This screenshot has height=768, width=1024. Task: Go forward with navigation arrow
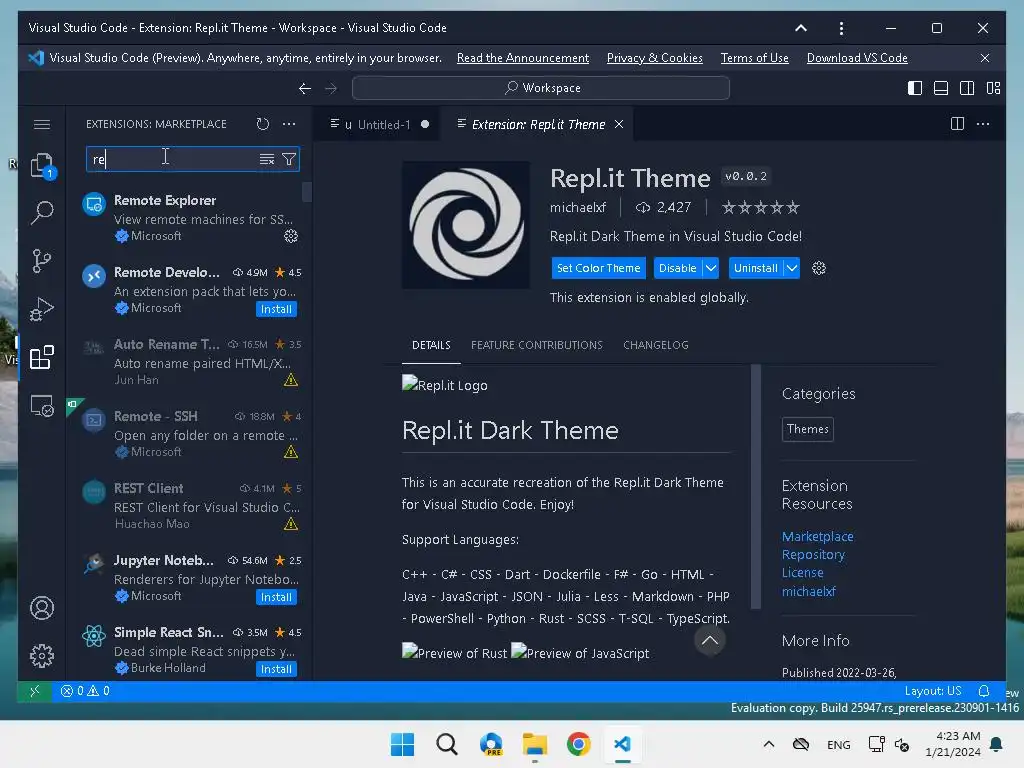[331, 88]
